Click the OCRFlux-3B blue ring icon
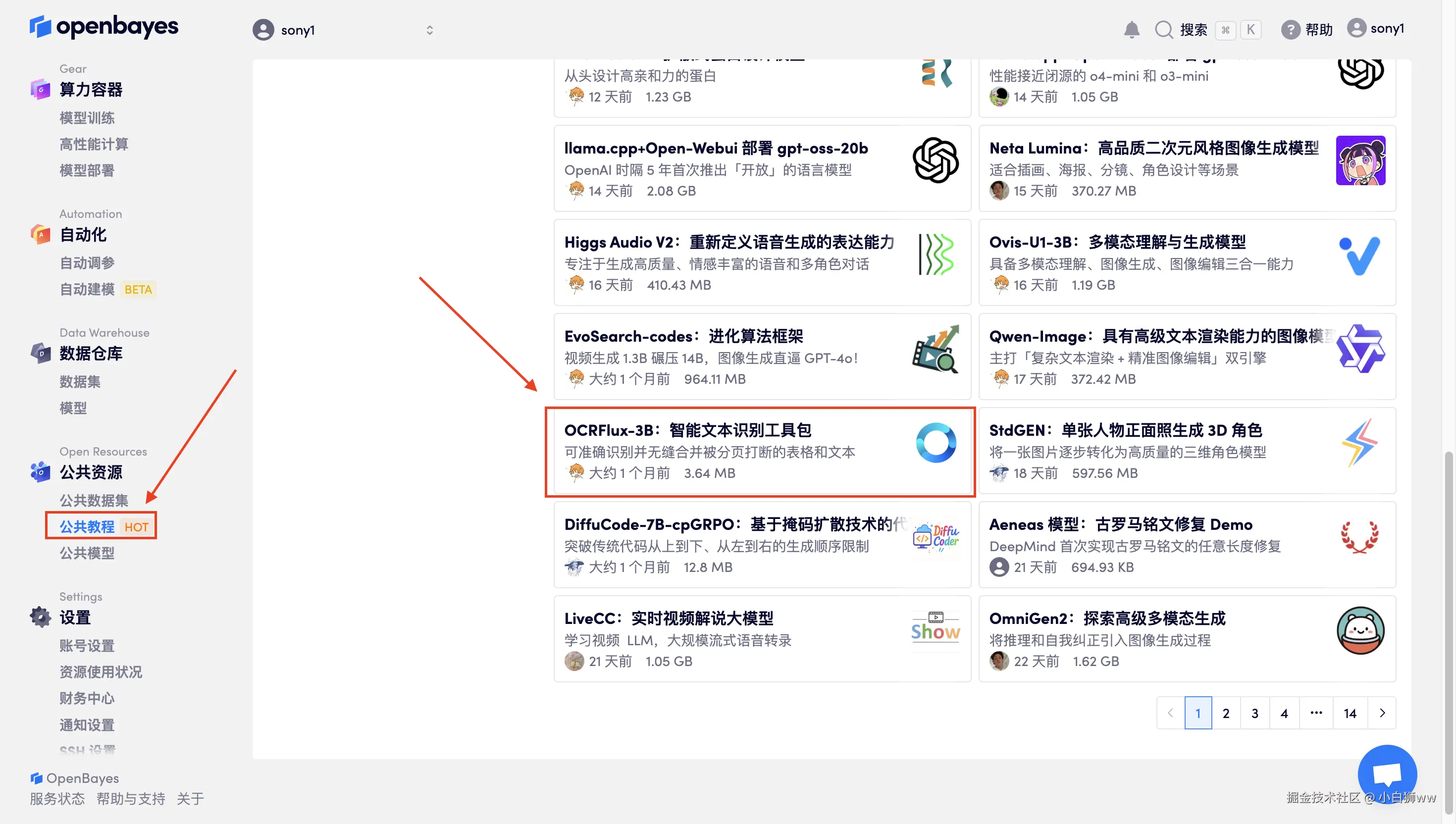1456x824 pixels. point(936,443)
